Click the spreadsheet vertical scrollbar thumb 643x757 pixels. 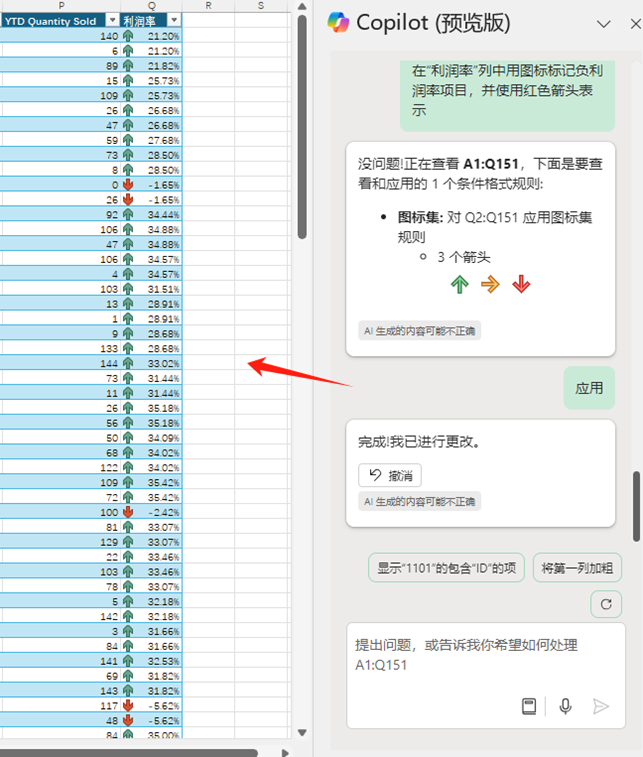tap(302, 127)
